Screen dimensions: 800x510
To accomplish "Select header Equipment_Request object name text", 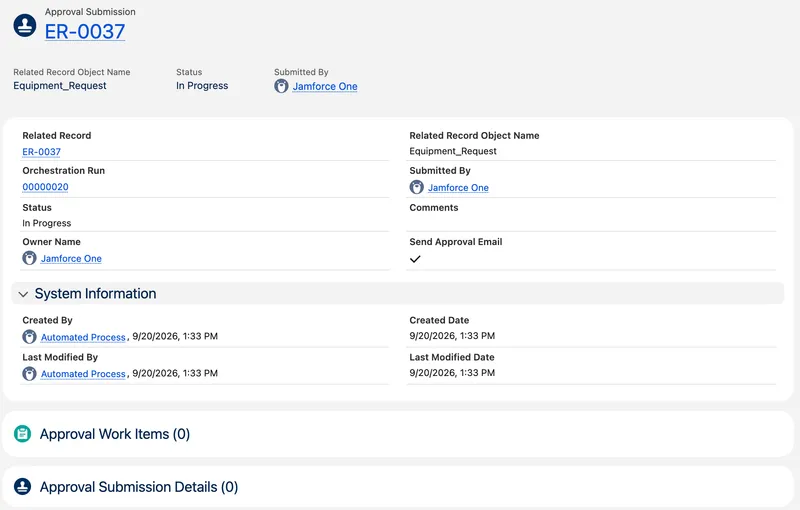I will tap(60, 86).
